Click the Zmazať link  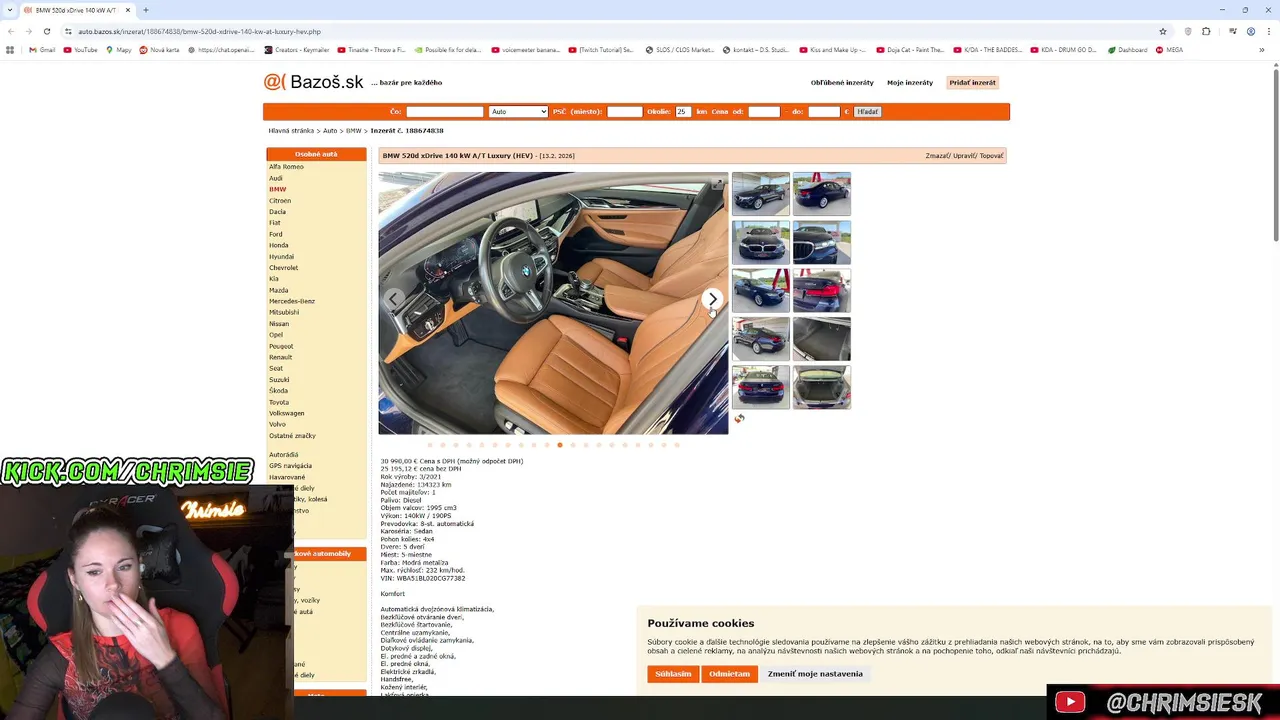pos(937,156)
